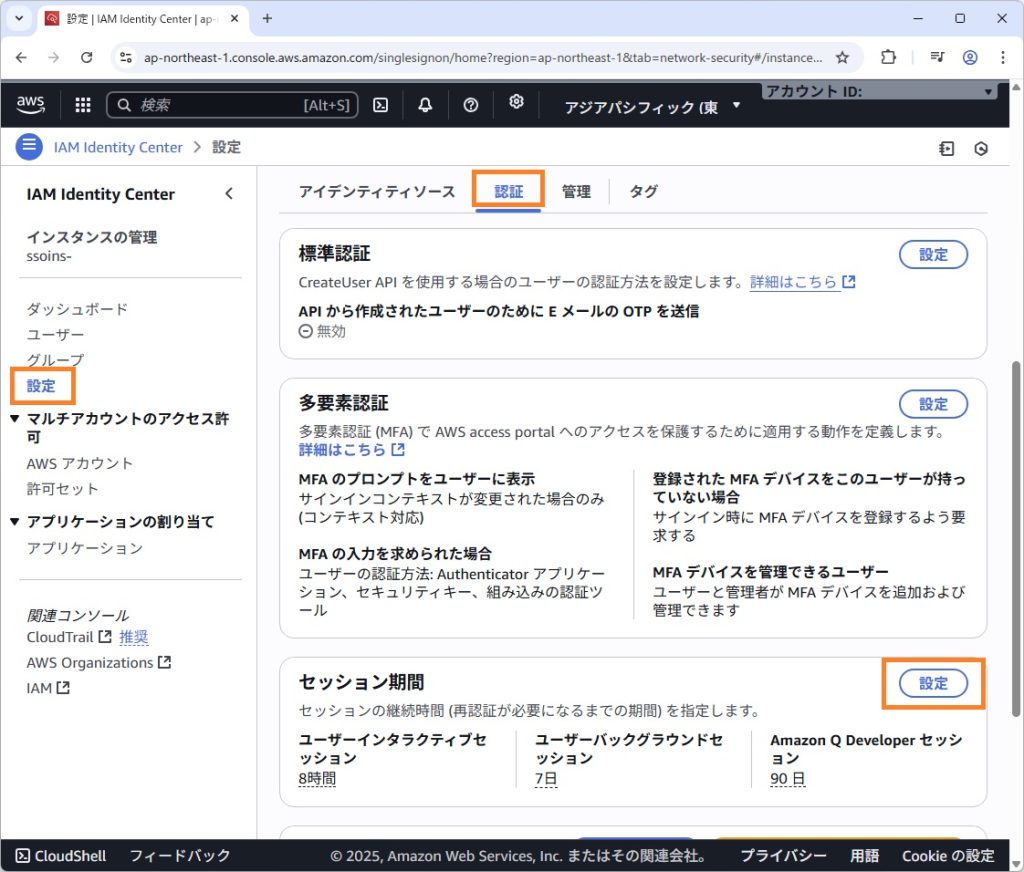1024x872 pixels.
Task: Click the AWS logo home icon
Action: (31, 105)
